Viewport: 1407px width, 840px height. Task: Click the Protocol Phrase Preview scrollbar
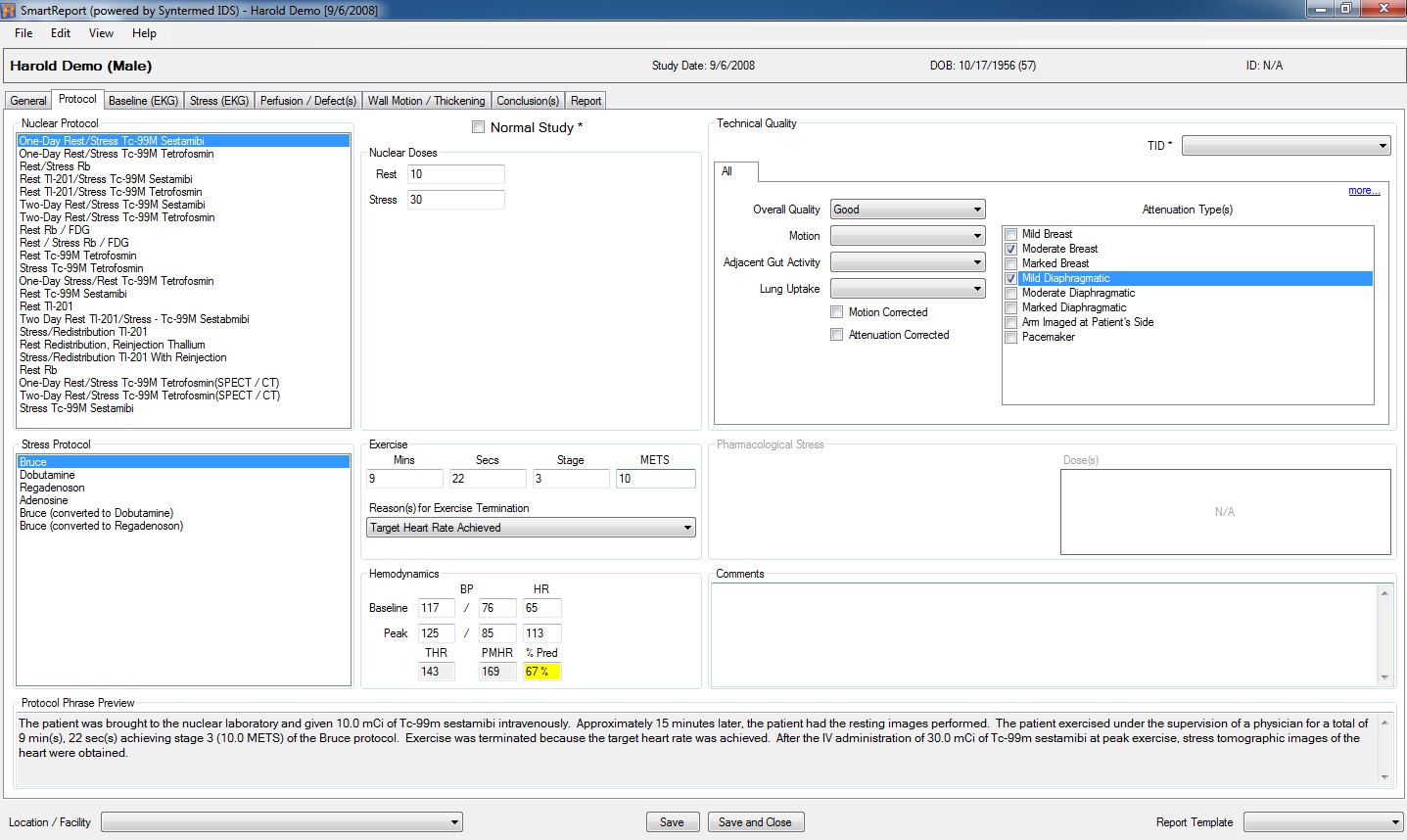[x=1384, y=749]
